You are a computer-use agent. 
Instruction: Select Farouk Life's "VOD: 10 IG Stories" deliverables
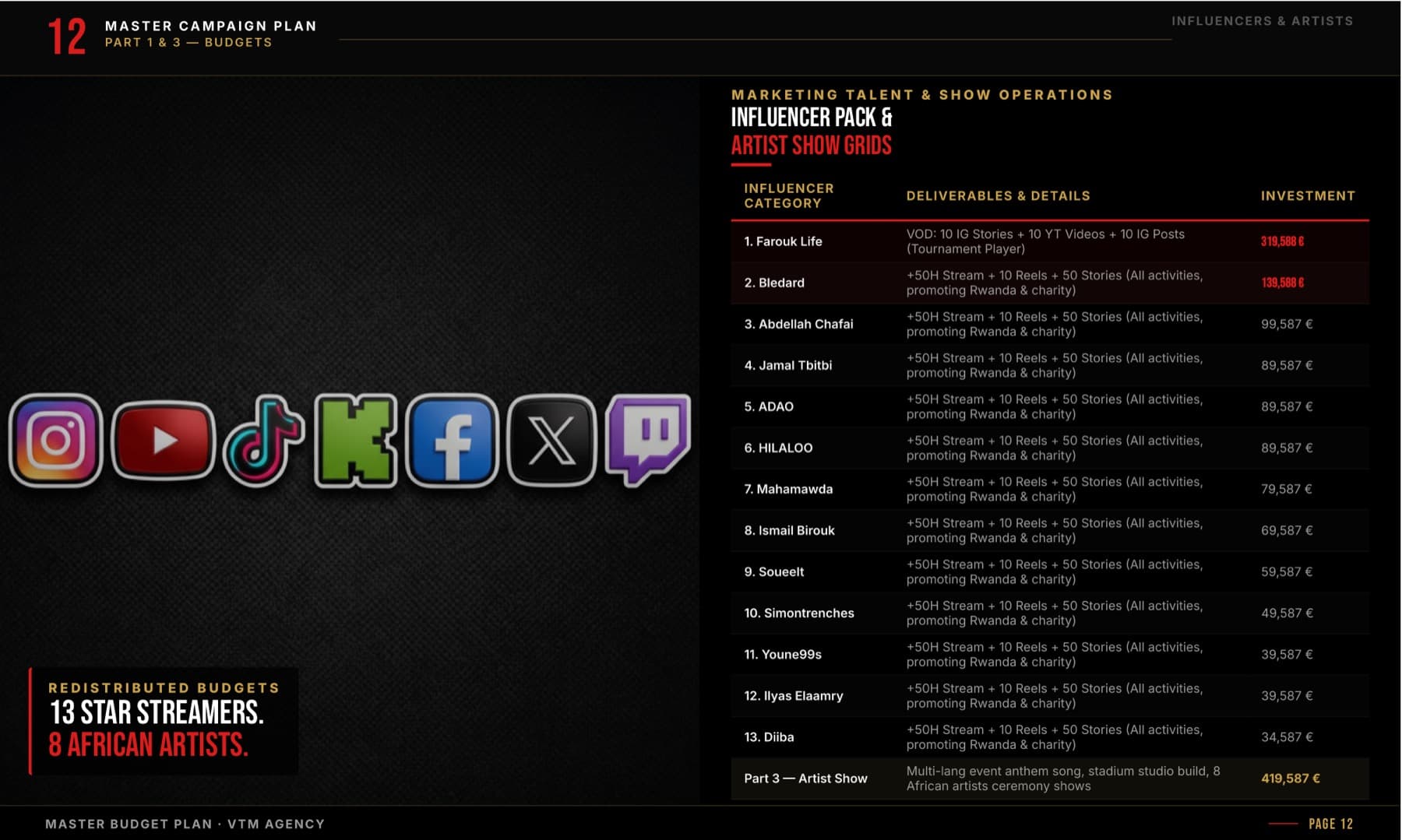click(1045, 241)
